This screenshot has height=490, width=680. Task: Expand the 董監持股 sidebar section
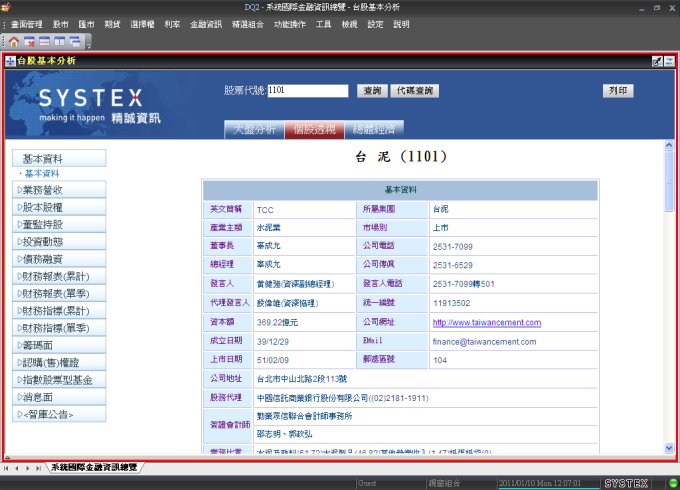[x=59, y=224]
